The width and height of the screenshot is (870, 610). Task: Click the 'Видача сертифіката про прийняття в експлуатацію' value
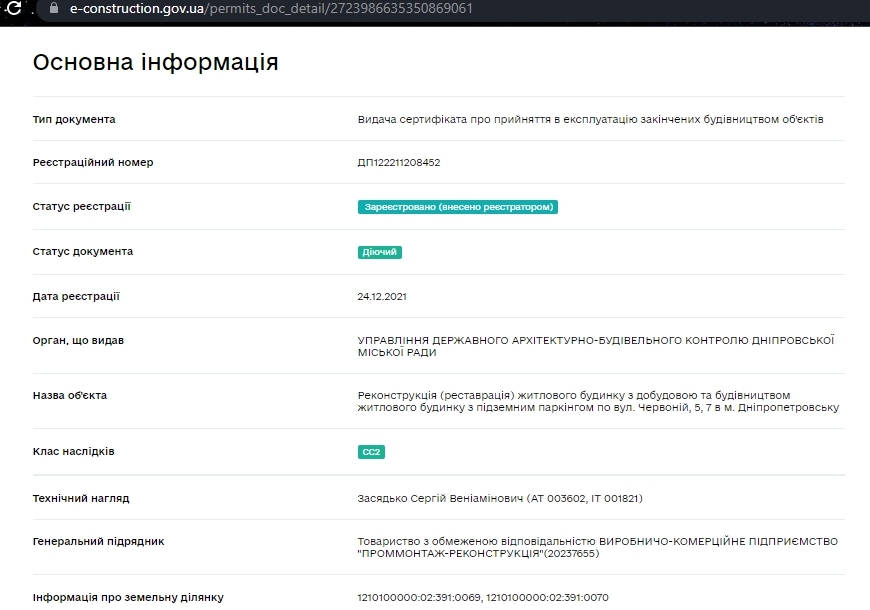pyautogui.click(x=590, y=119)
